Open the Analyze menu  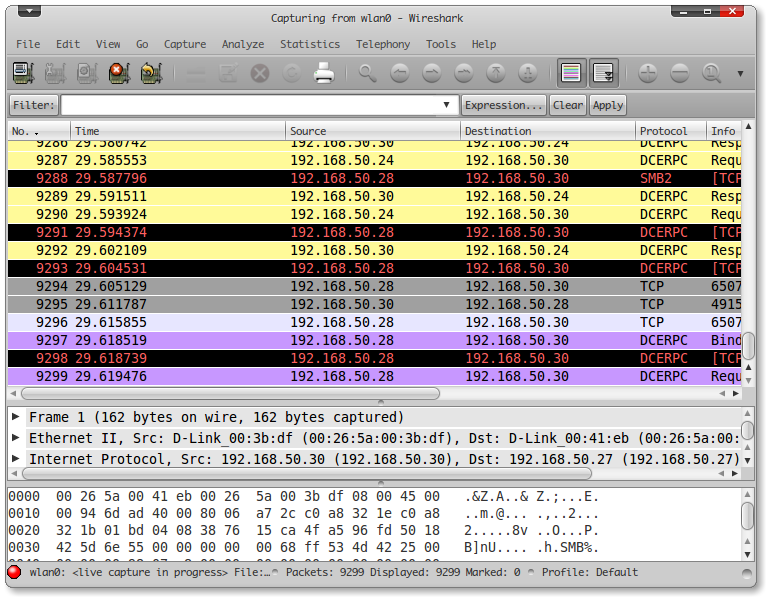point(243,44)
